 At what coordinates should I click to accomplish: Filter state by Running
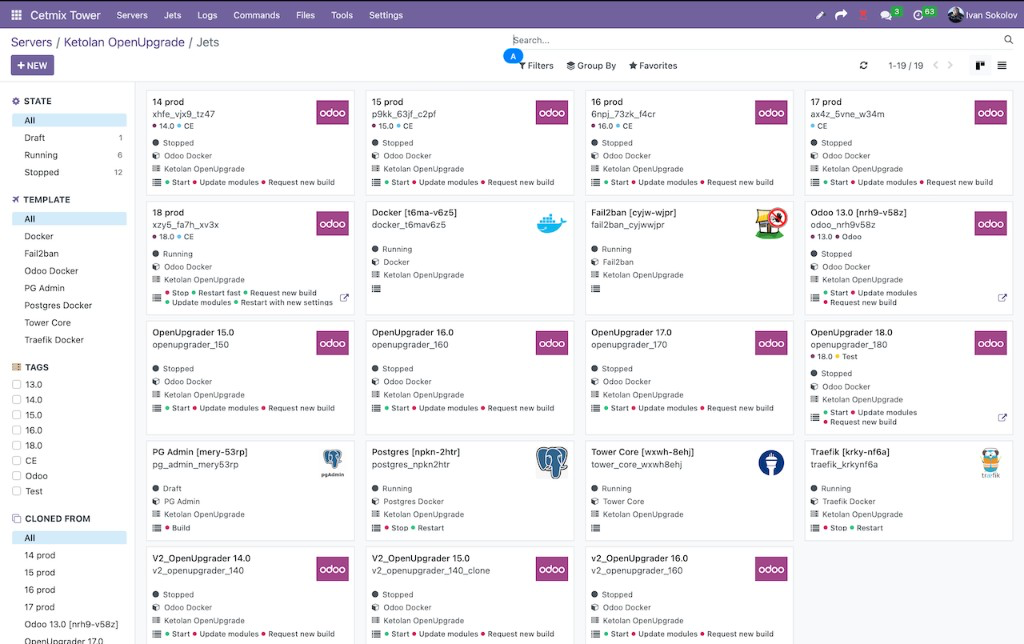pos(41,155)
